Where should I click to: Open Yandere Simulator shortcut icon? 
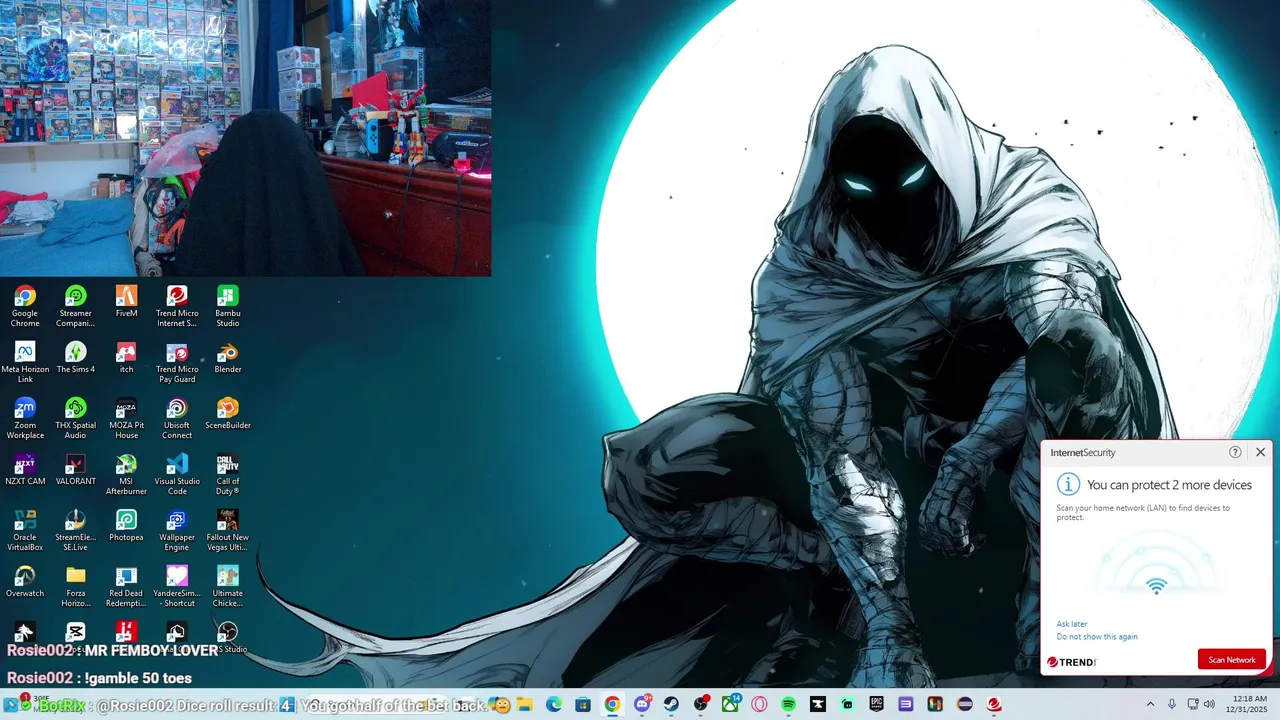(177, 586)
